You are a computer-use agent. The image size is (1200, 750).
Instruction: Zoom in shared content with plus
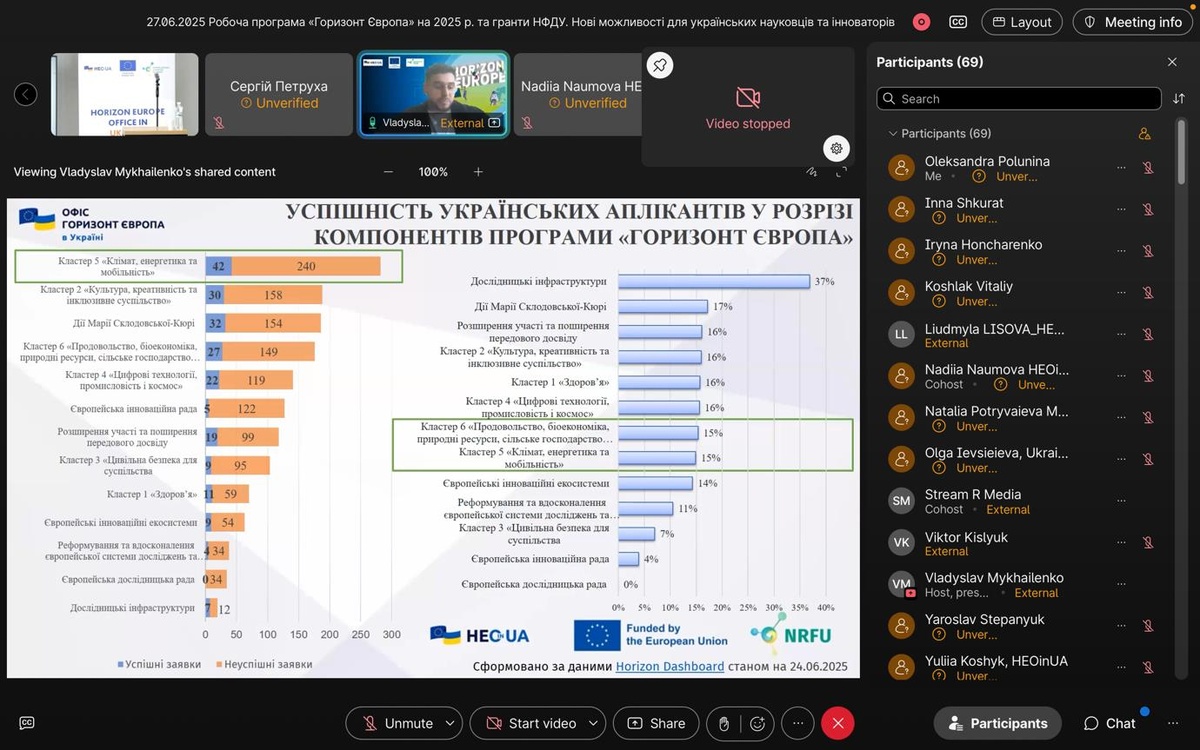click(x=478, y=172)
